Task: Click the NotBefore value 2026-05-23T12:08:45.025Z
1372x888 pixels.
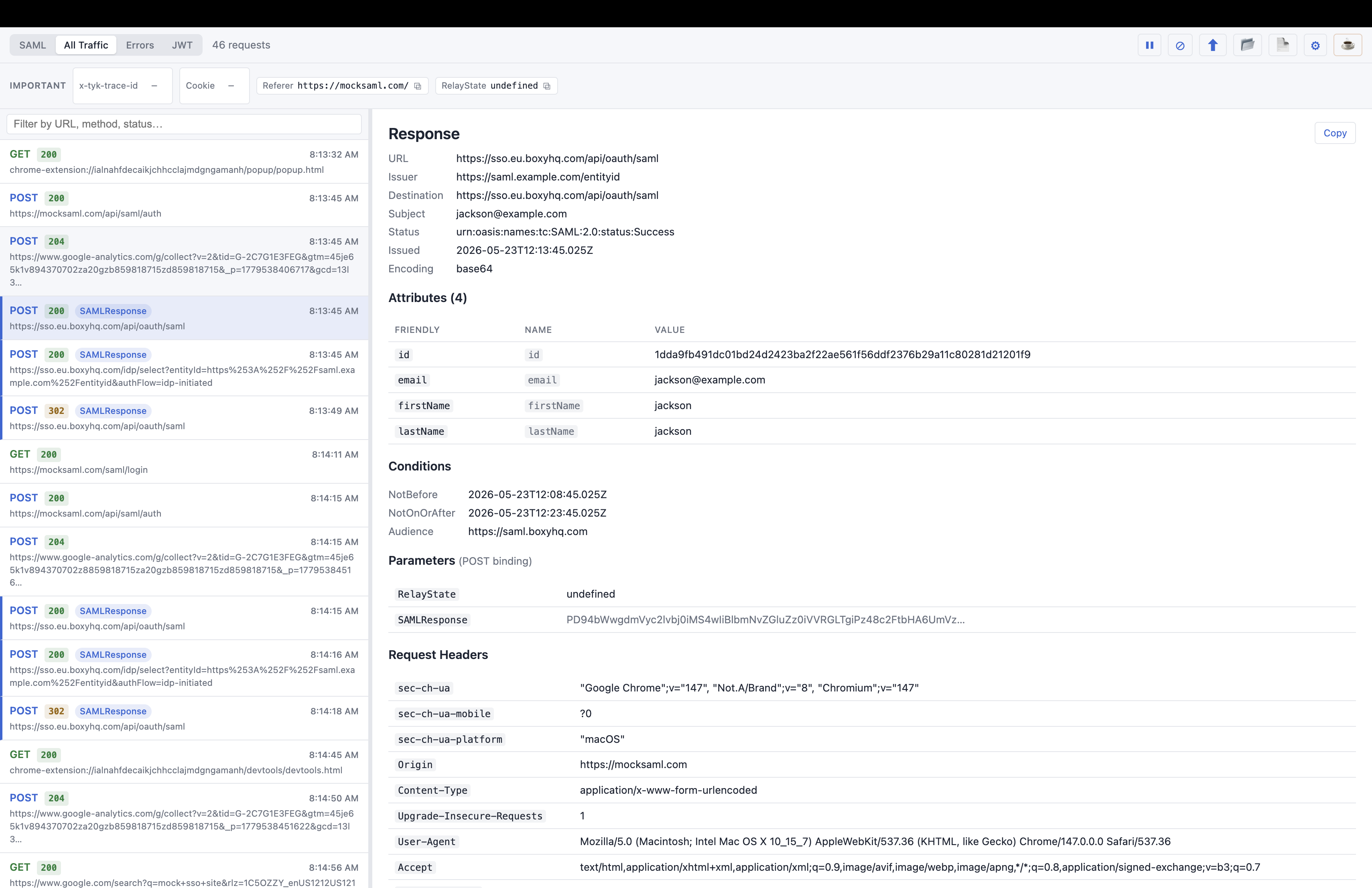Action: [537, 495]
